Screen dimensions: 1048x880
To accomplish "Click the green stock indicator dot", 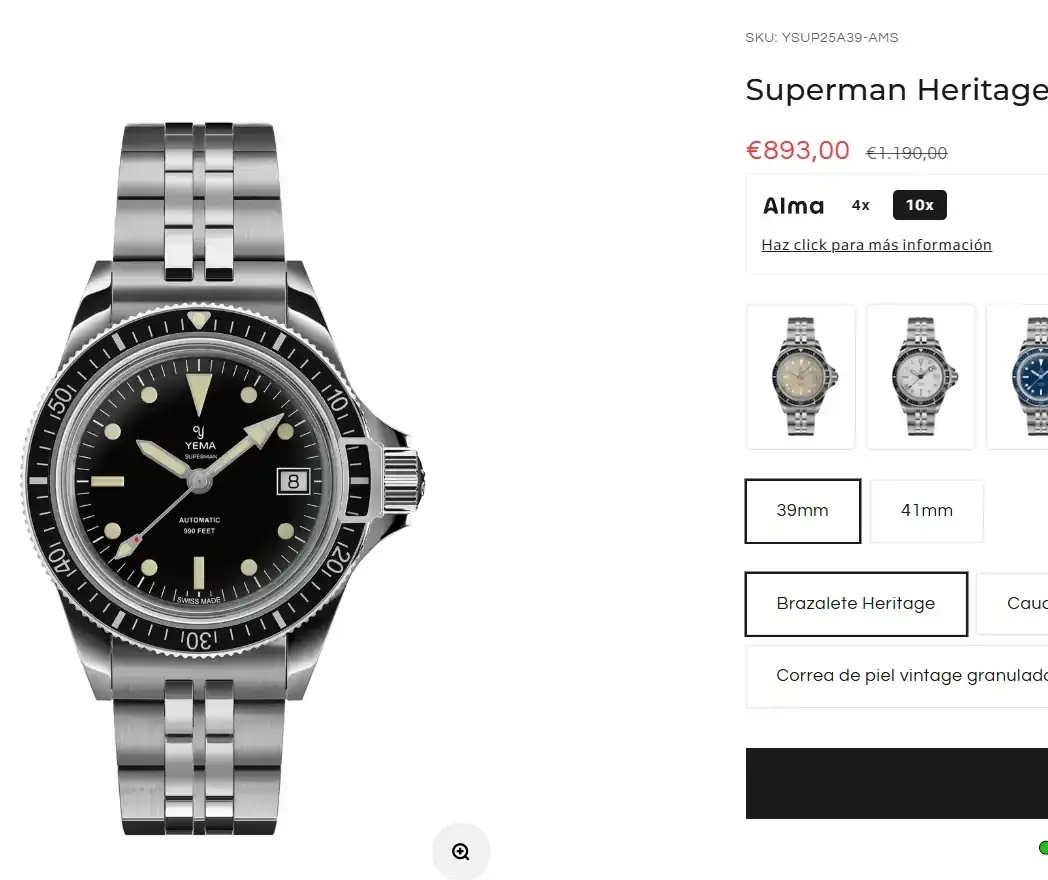I will coord(1043,848).
